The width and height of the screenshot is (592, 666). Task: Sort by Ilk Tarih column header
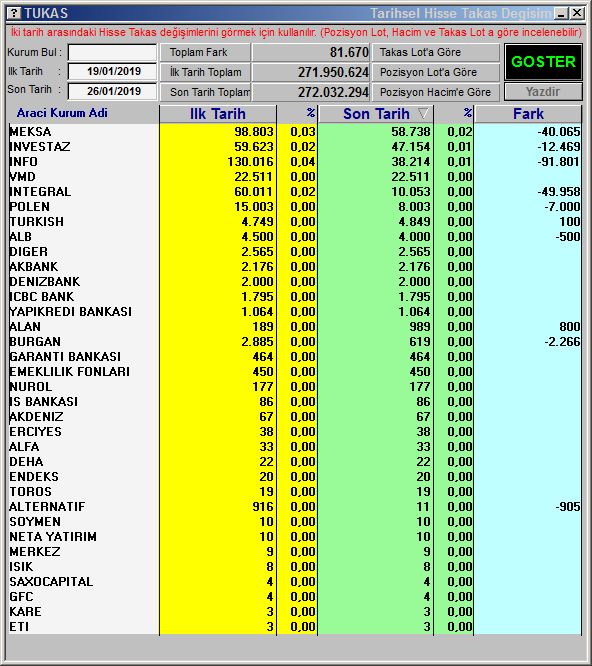217,114
